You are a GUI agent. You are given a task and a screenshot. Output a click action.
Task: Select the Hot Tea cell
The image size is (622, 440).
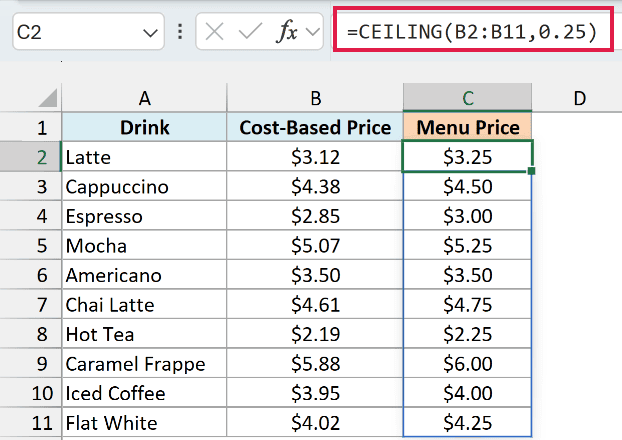[x=144, y=334]
